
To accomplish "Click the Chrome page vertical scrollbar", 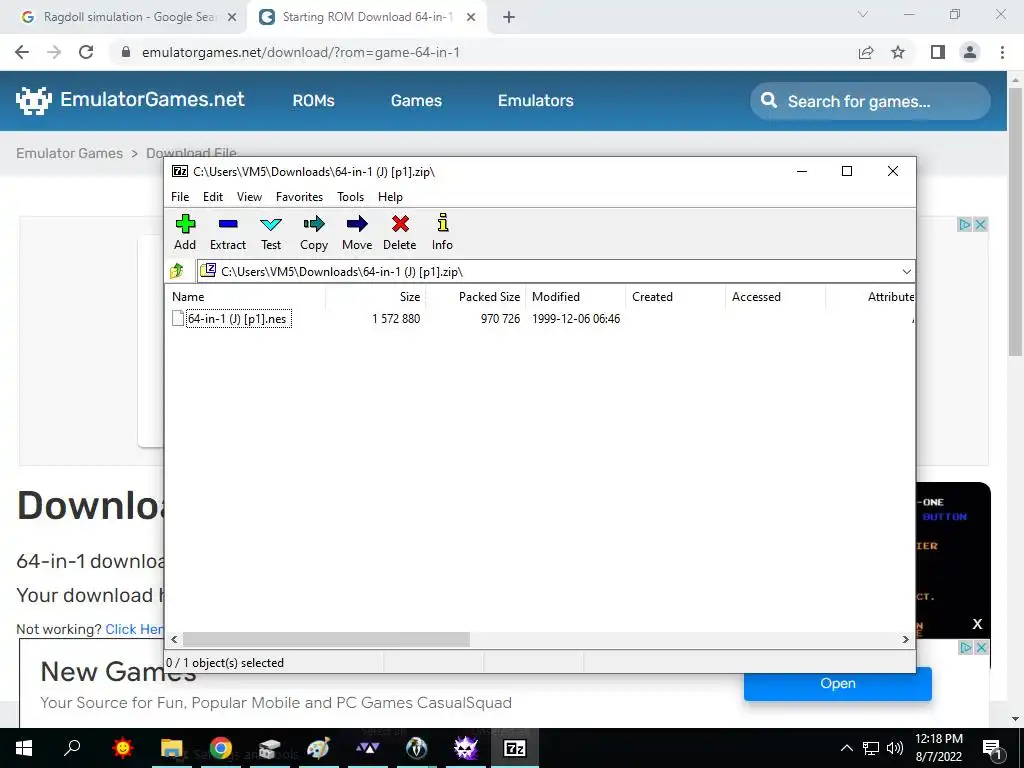I will (x=1015, y=222).
